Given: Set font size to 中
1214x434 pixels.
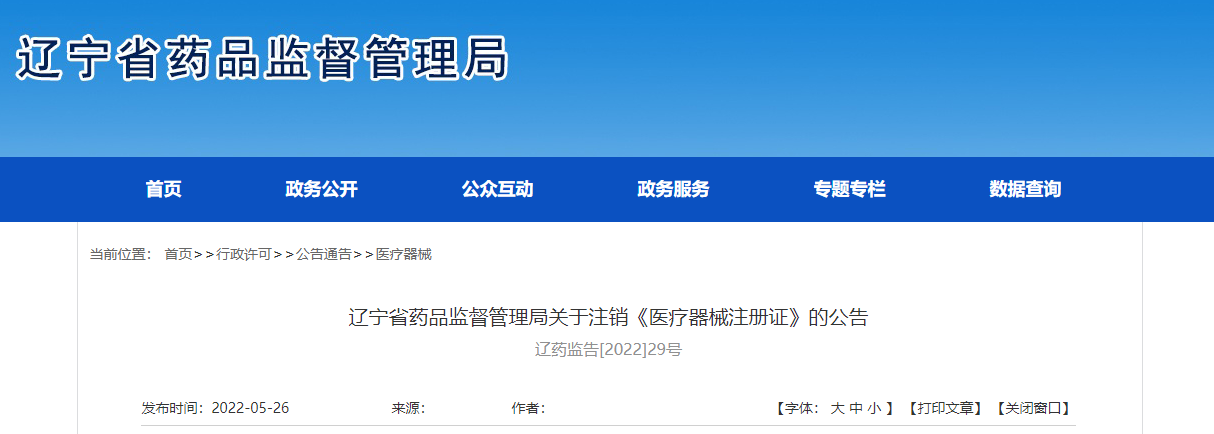Looking at the screenshot, I should 855,408.
